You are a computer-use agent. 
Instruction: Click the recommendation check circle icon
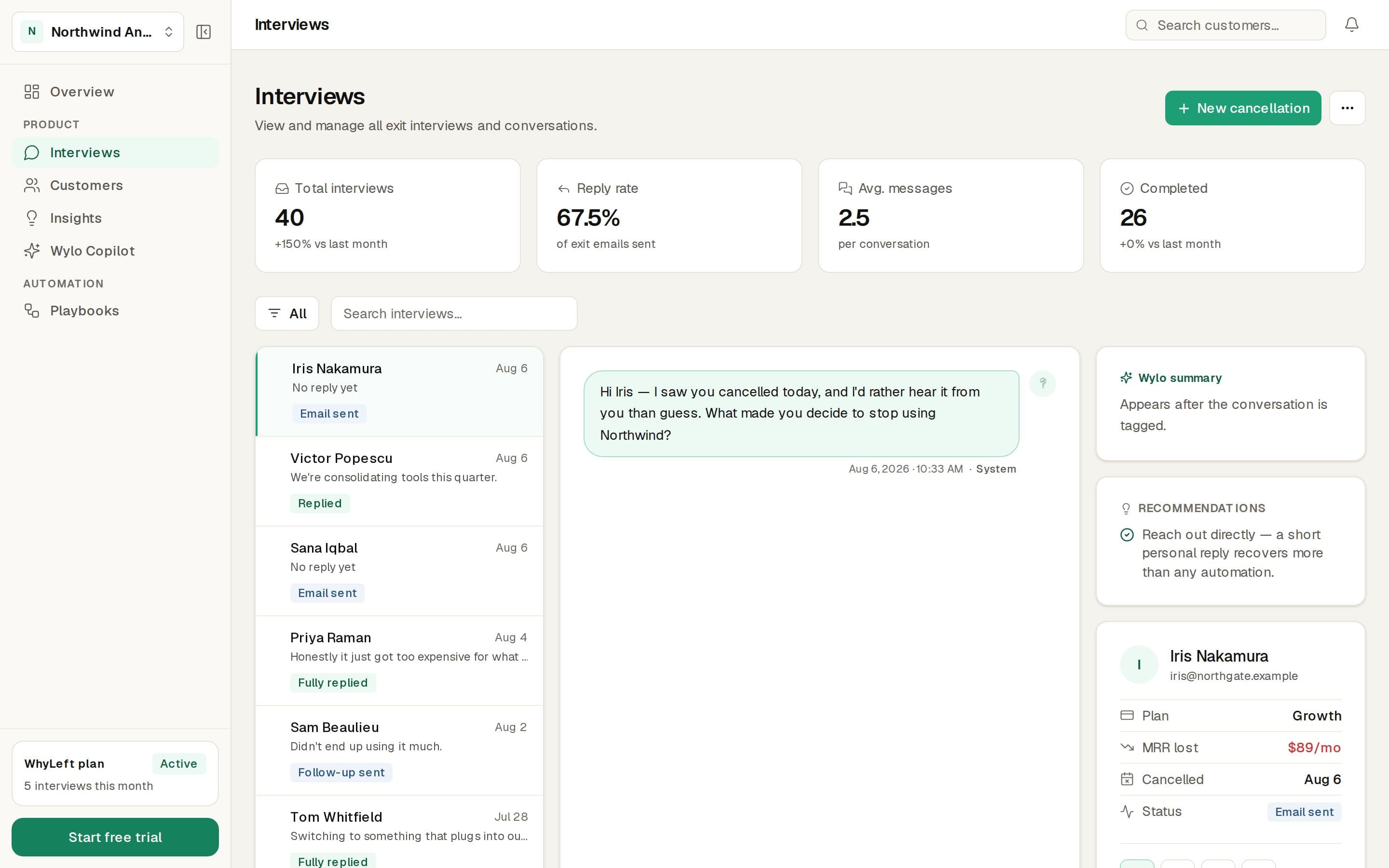click(x=1127, y=535)
